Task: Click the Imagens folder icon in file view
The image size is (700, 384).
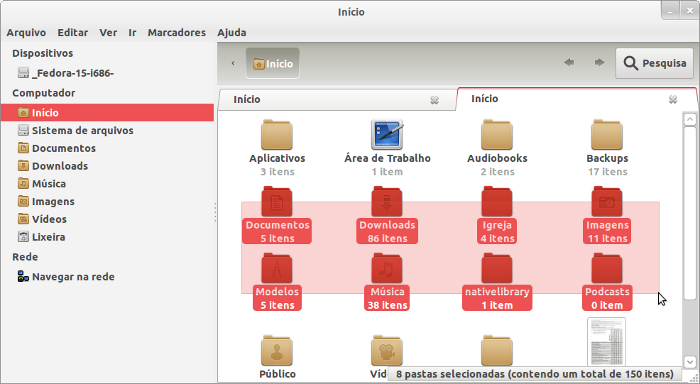Action: (x=607, y=201)
